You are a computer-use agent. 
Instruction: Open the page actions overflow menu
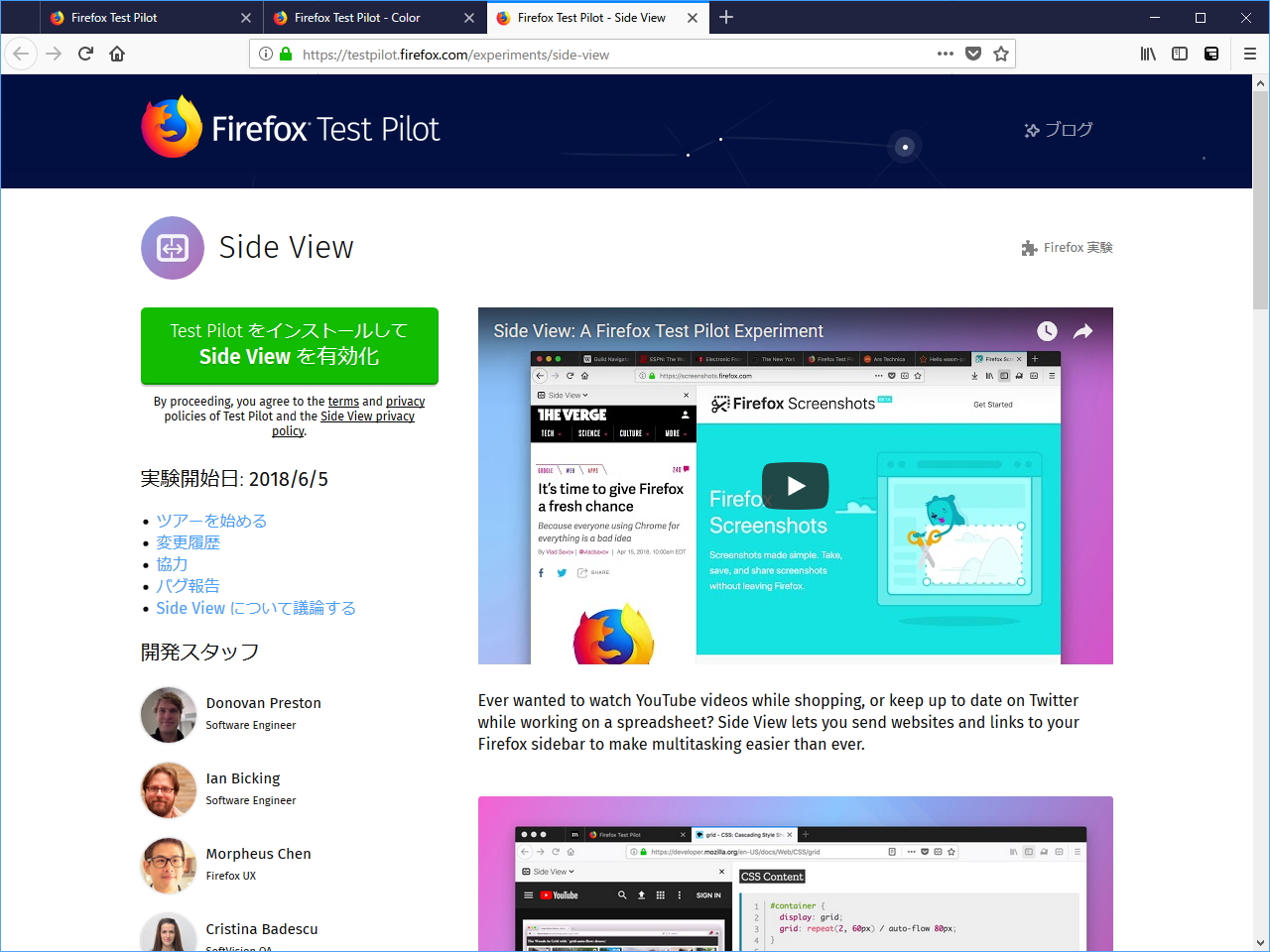(x=945, y=54)
